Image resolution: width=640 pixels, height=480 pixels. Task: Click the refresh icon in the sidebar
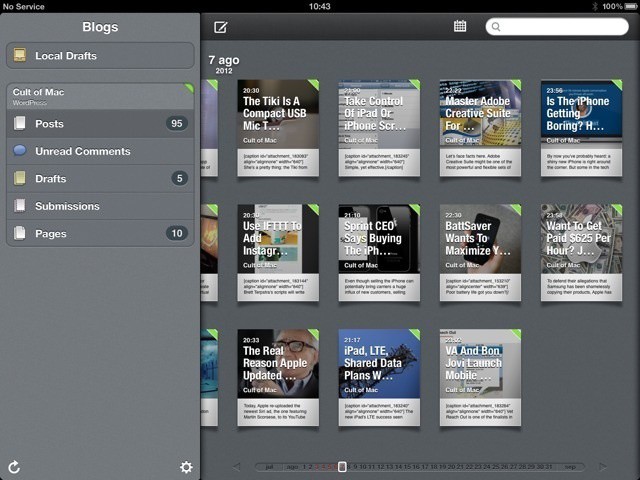pos(14,467)
